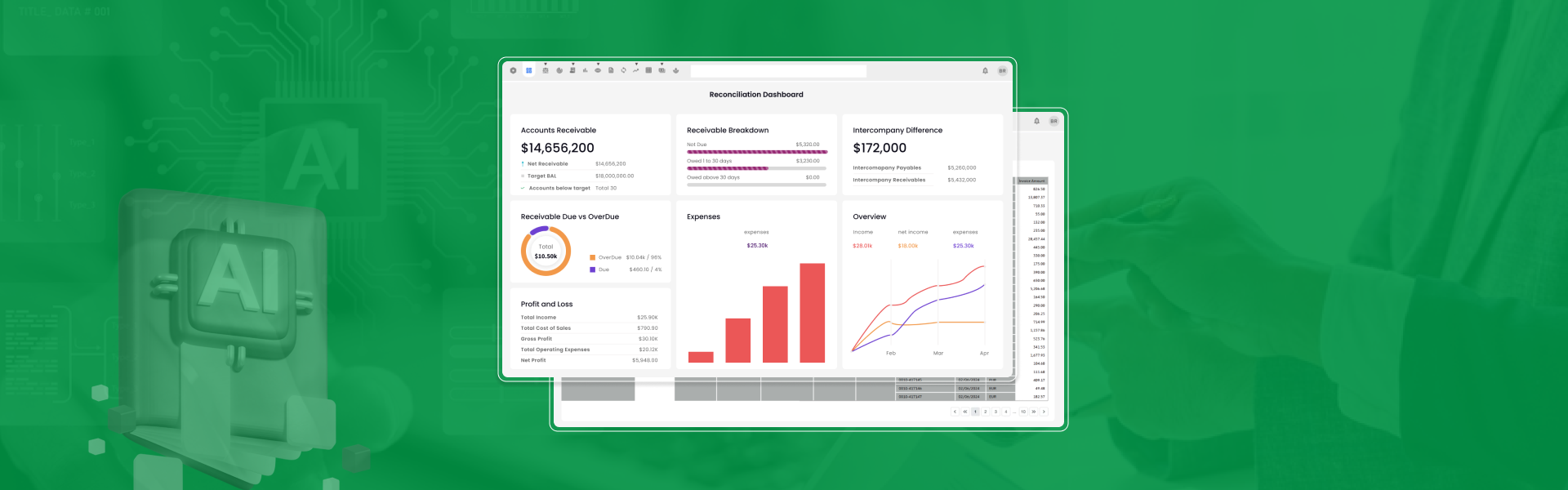Click the 13,887.37 amount in back table
Viewport: 1568px width, 490px height.
[x=1036, y=198]
